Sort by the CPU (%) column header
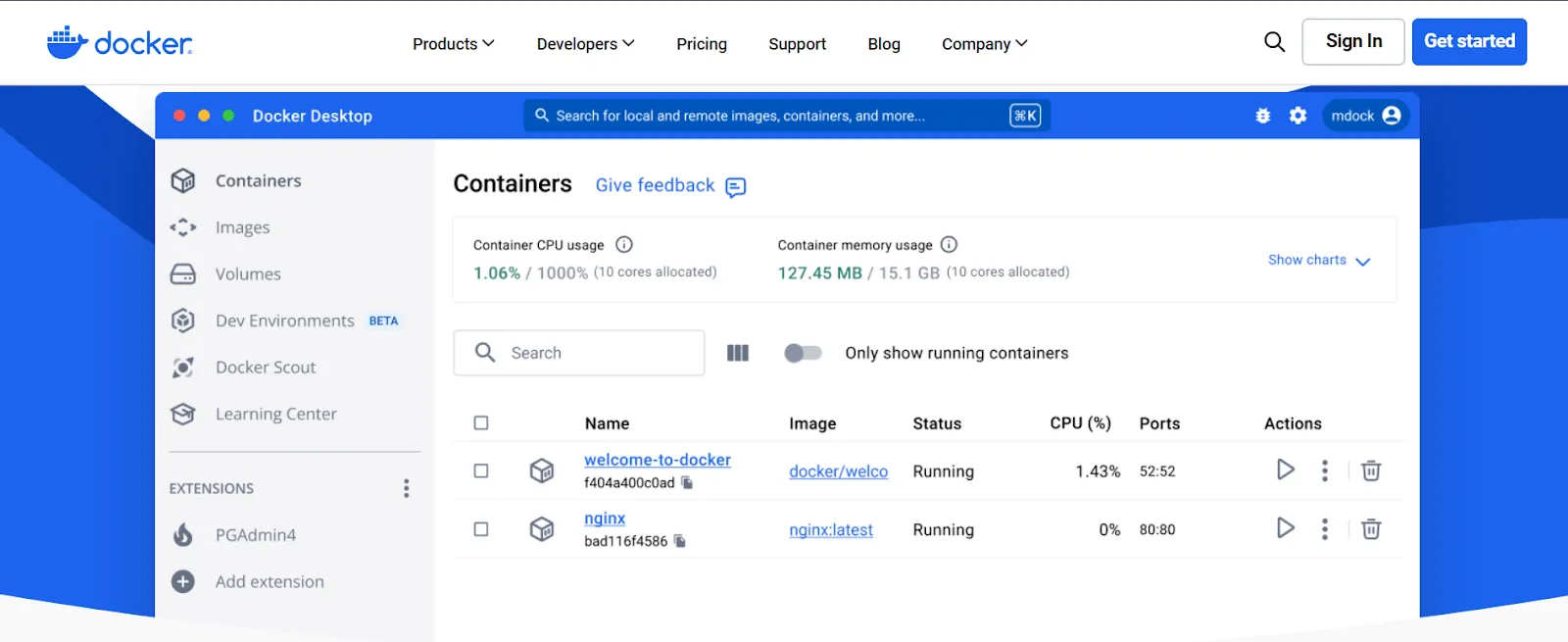The width and height of the screenshot is (1568, 642). [x=1081, y=423]
